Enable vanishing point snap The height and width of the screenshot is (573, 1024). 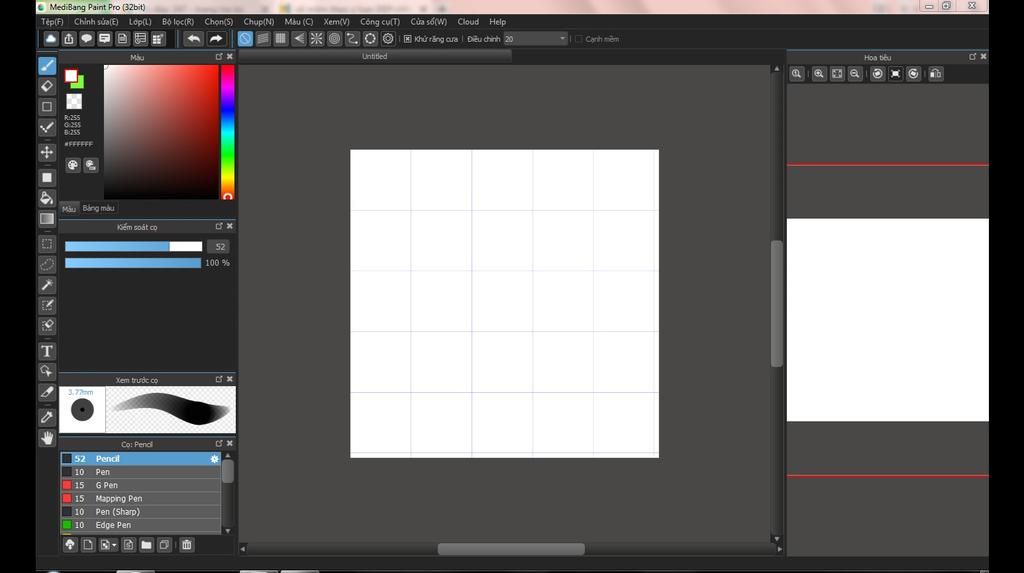[x=298, y=39]
